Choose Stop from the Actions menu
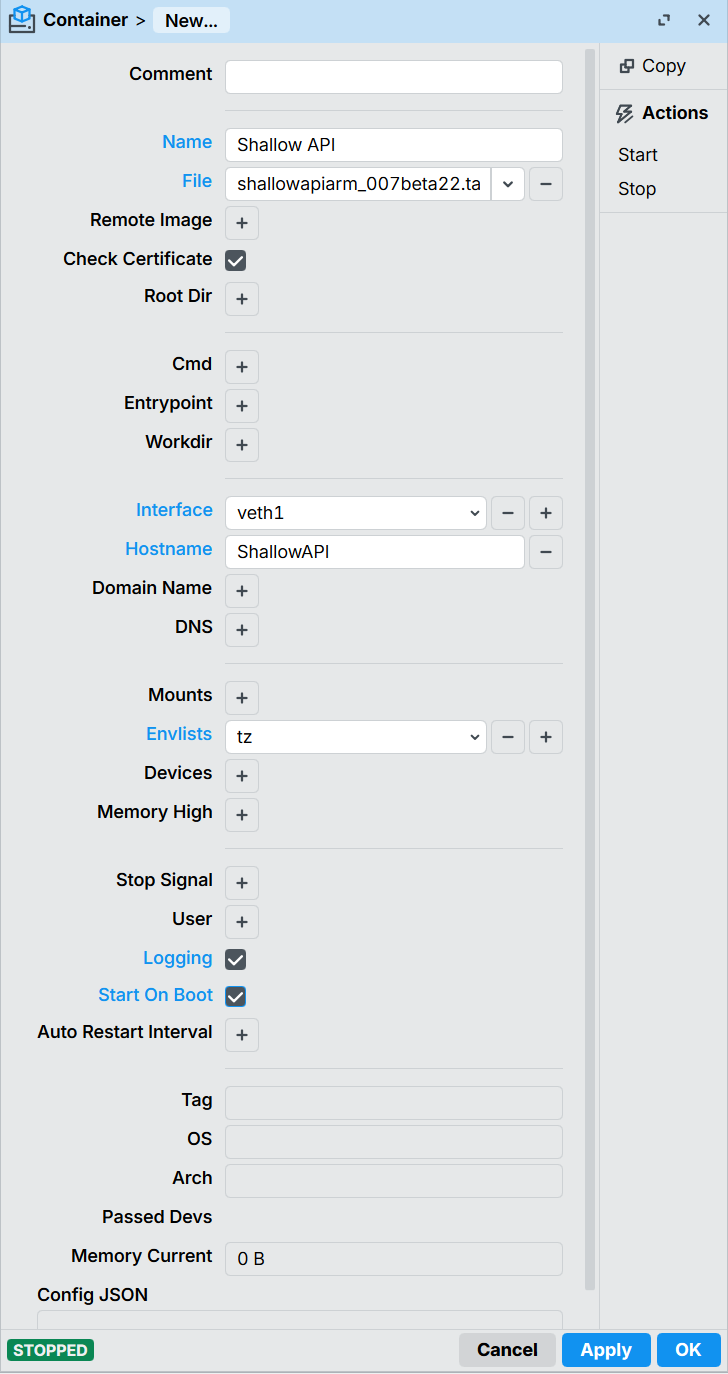728x1374 pixels. 637,189
